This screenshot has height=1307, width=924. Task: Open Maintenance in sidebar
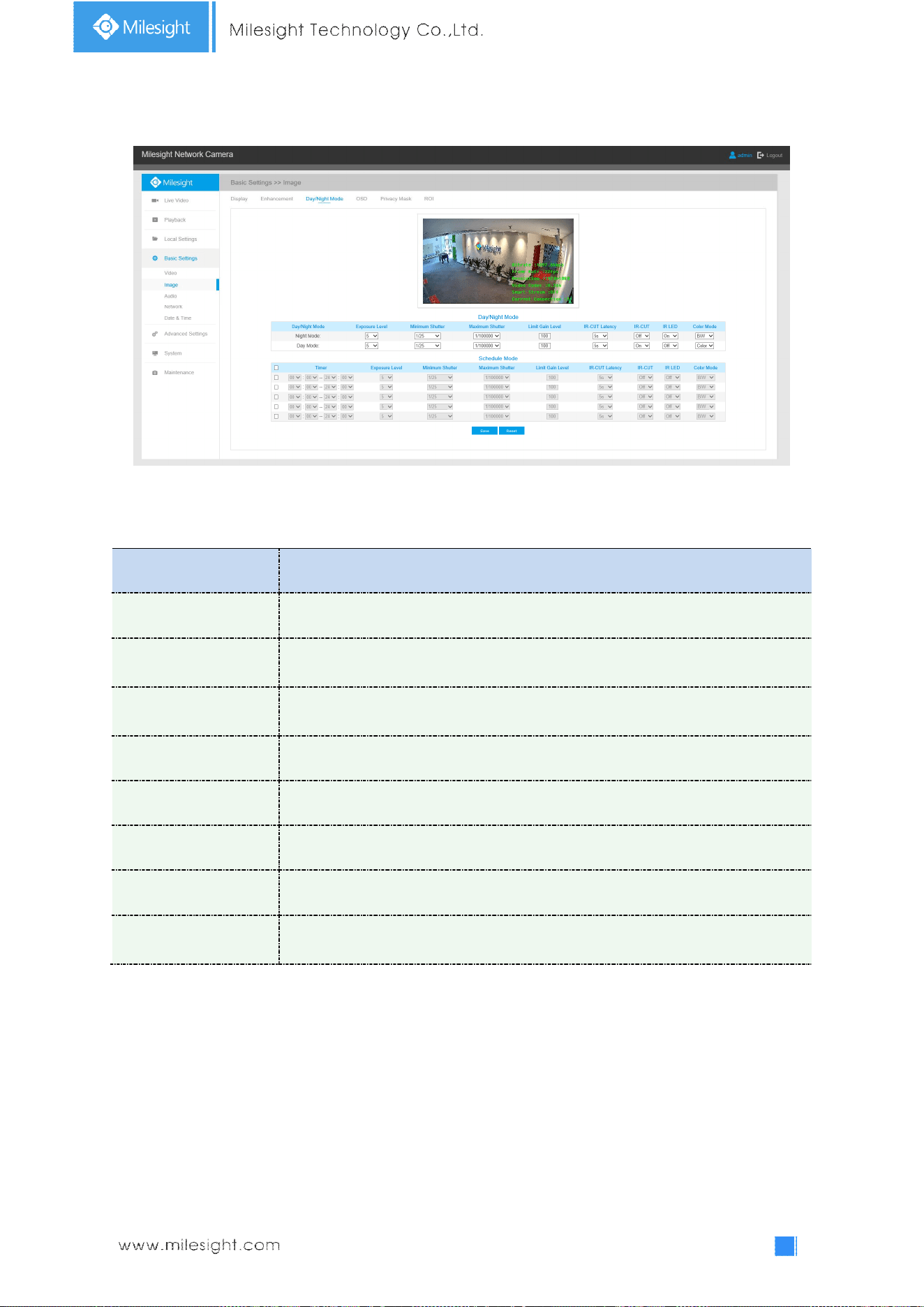tap(179, 373)
